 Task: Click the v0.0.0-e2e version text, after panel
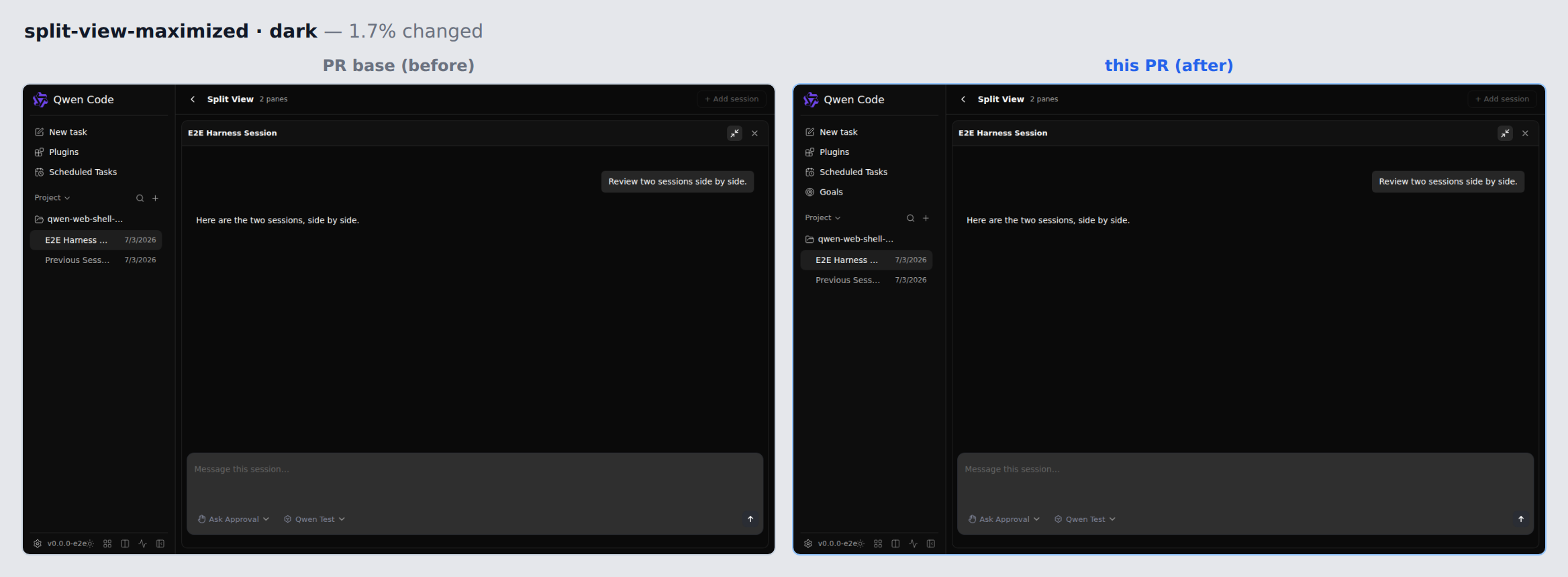coord(838,543)
